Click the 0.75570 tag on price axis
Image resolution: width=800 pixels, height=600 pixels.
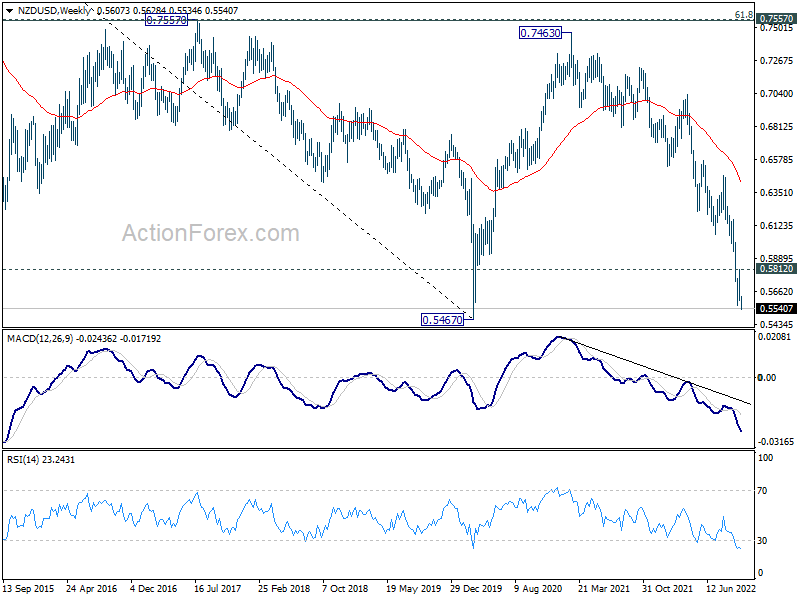tap(777, 19)
